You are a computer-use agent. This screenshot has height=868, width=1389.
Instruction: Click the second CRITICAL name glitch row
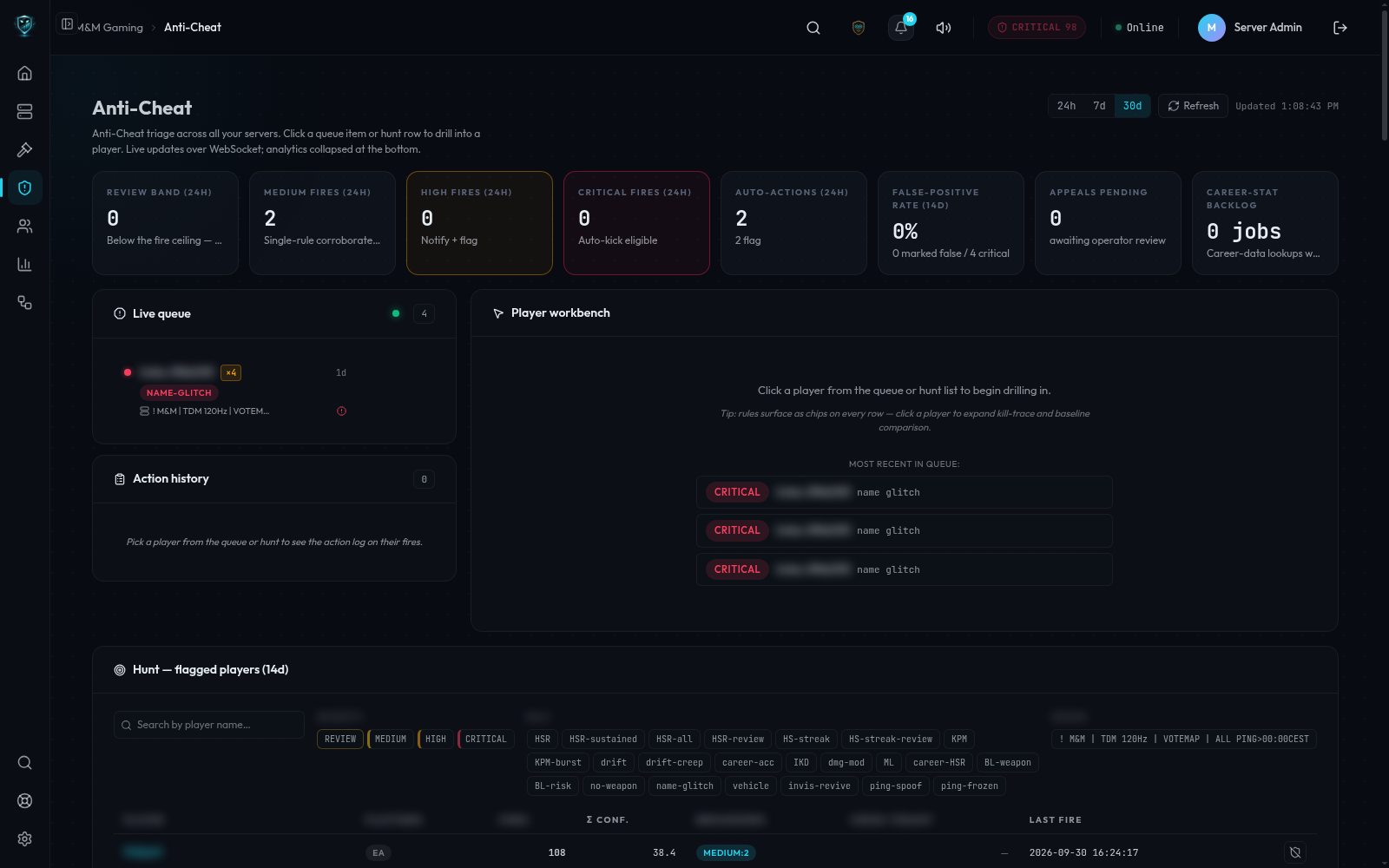click(x=904, y=530)
